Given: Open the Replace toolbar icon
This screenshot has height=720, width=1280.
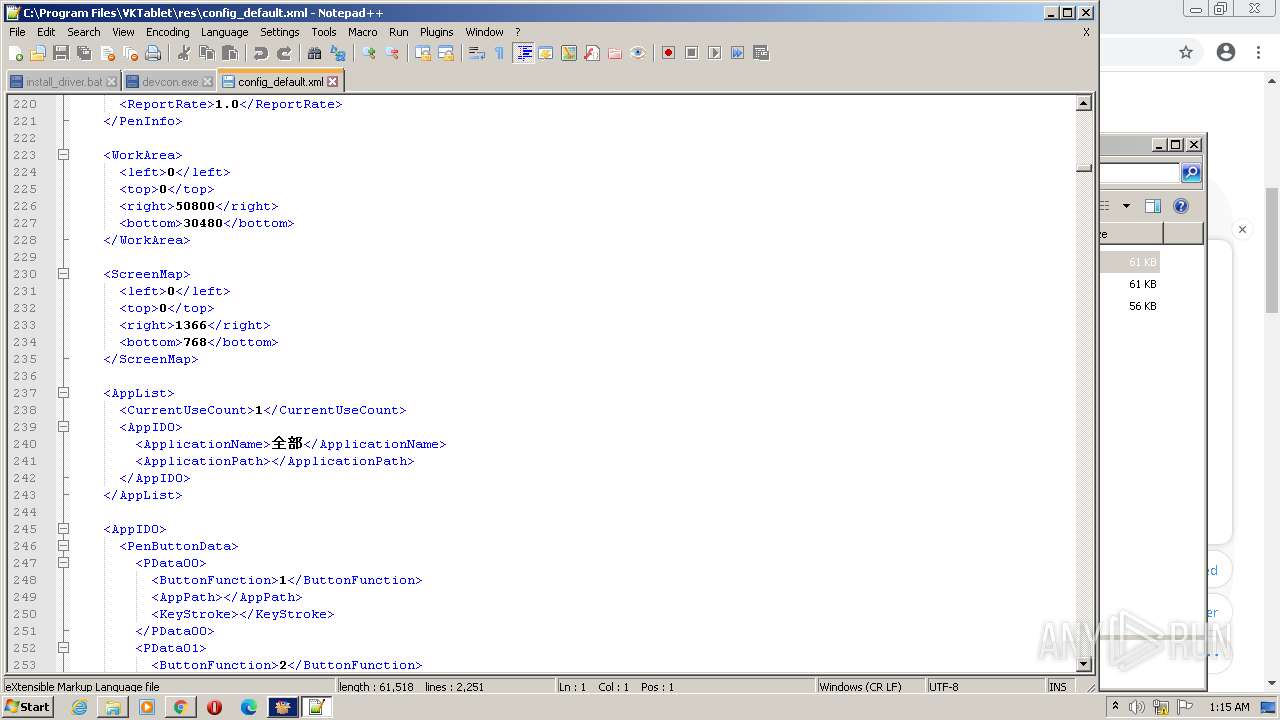Looking at the screenshot, I should click(x=338, y=53).
